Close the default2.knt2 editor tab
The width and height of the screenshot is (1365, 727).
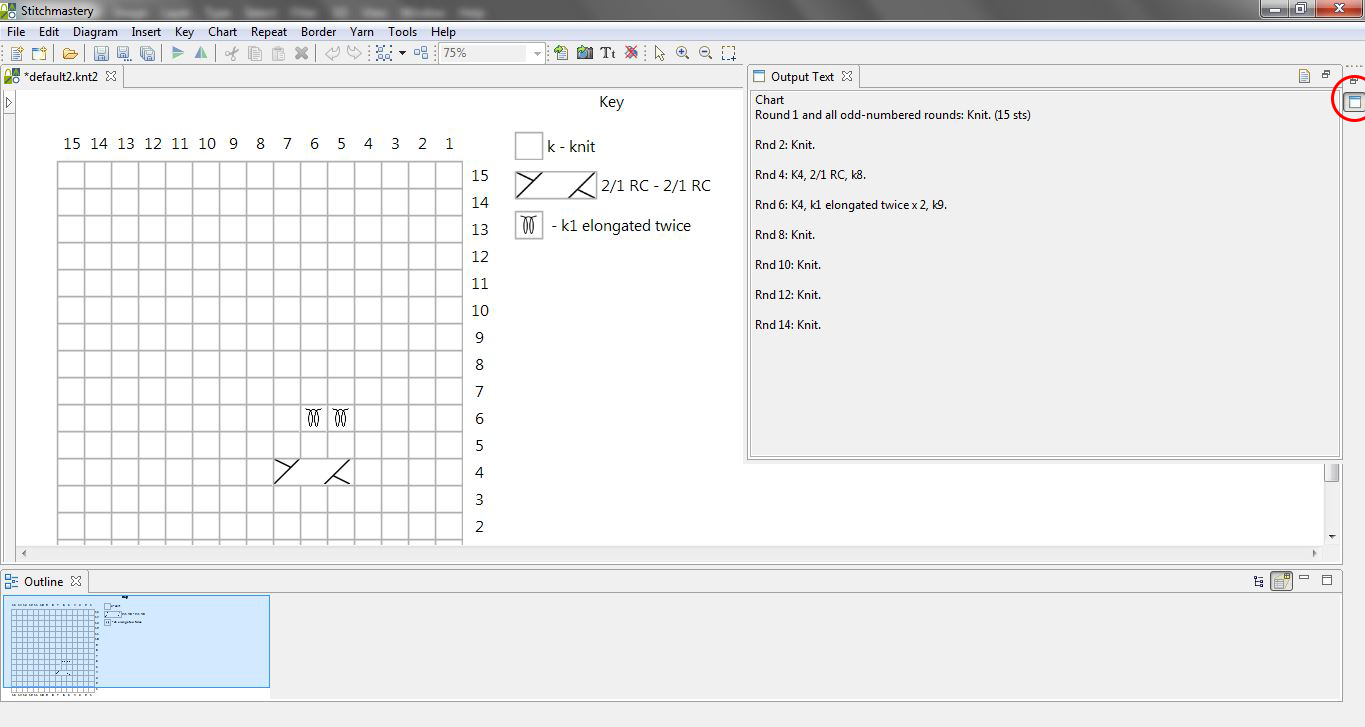click(x=111, y=76)
